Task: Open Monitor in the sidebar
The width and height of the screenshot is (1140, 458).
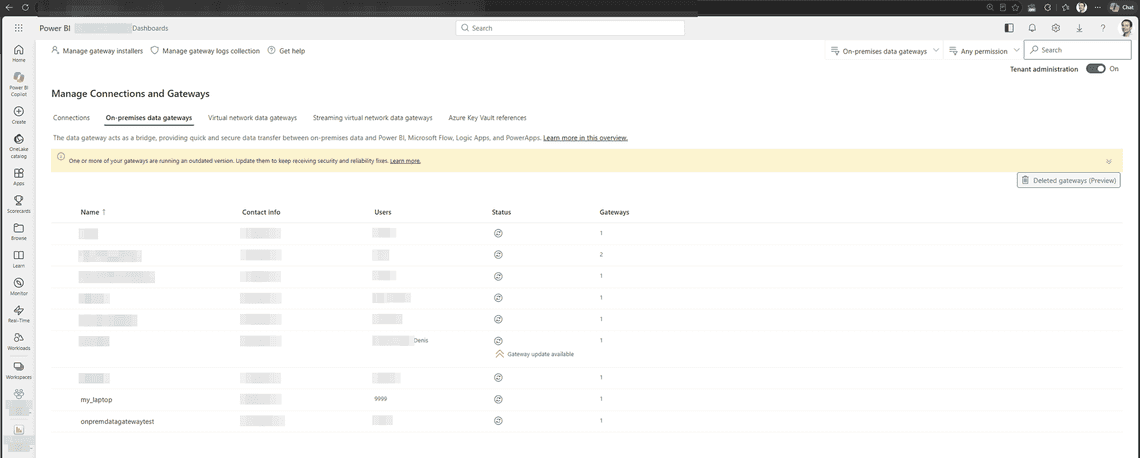Action: 18,286
